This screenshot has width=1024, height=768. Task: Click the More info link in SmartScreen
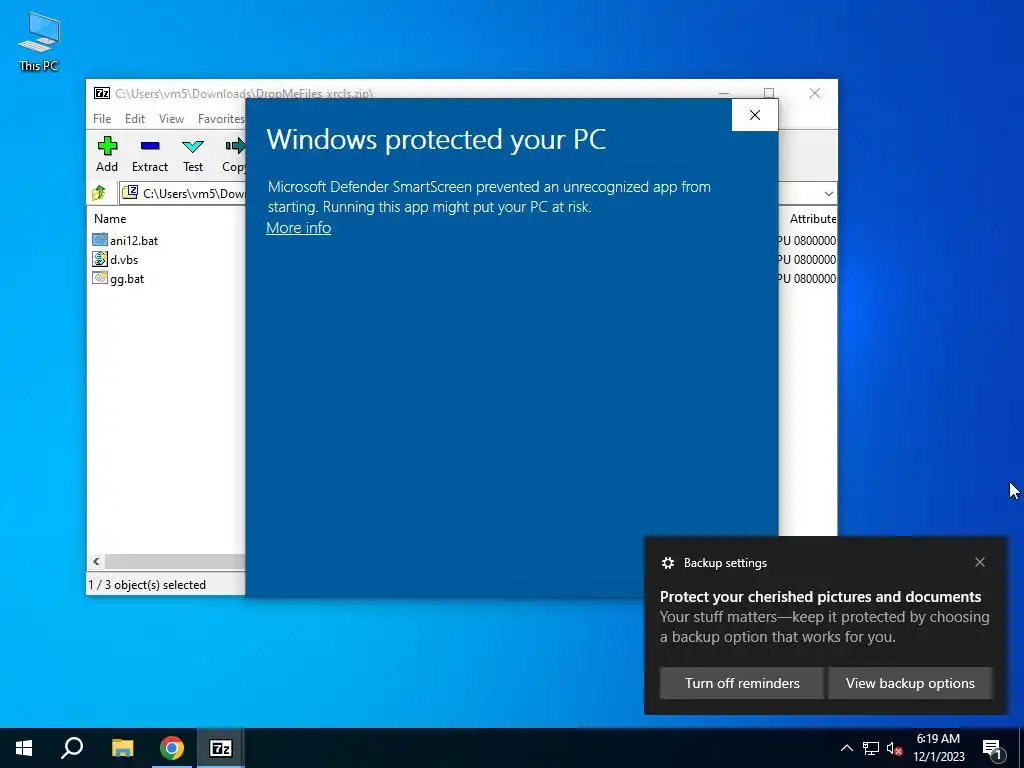(x=298, y=228)
